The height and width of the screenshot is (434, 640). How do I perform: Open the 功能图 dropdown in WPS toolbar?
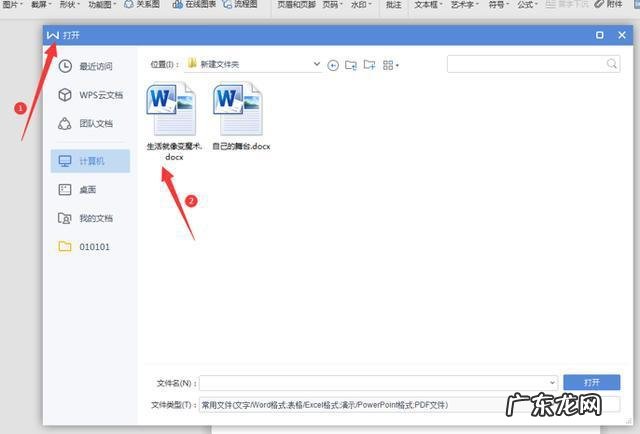coord(102,5)
